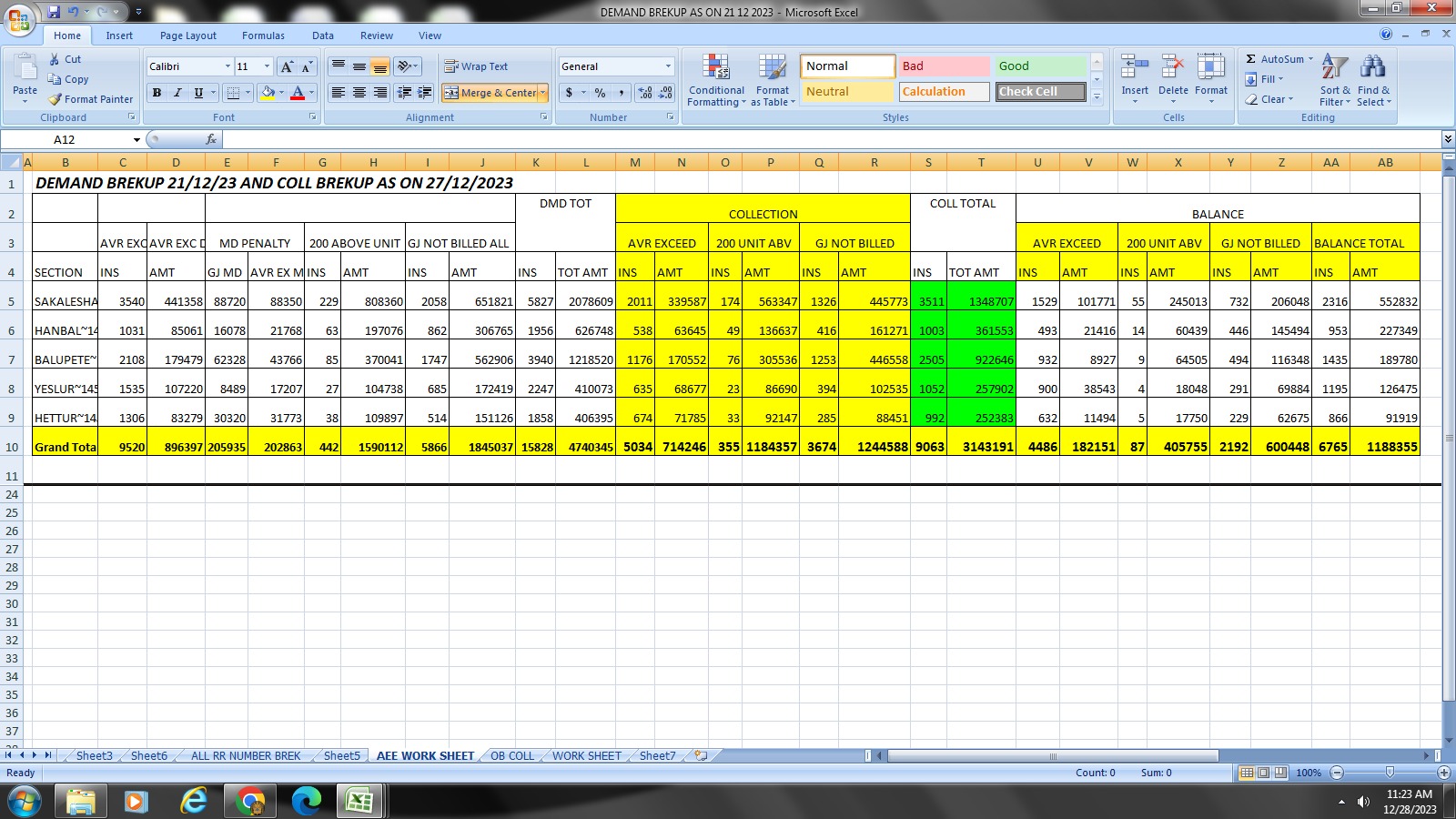
Task: Open font name Calibri dropdown
Action: pos(227,66)
